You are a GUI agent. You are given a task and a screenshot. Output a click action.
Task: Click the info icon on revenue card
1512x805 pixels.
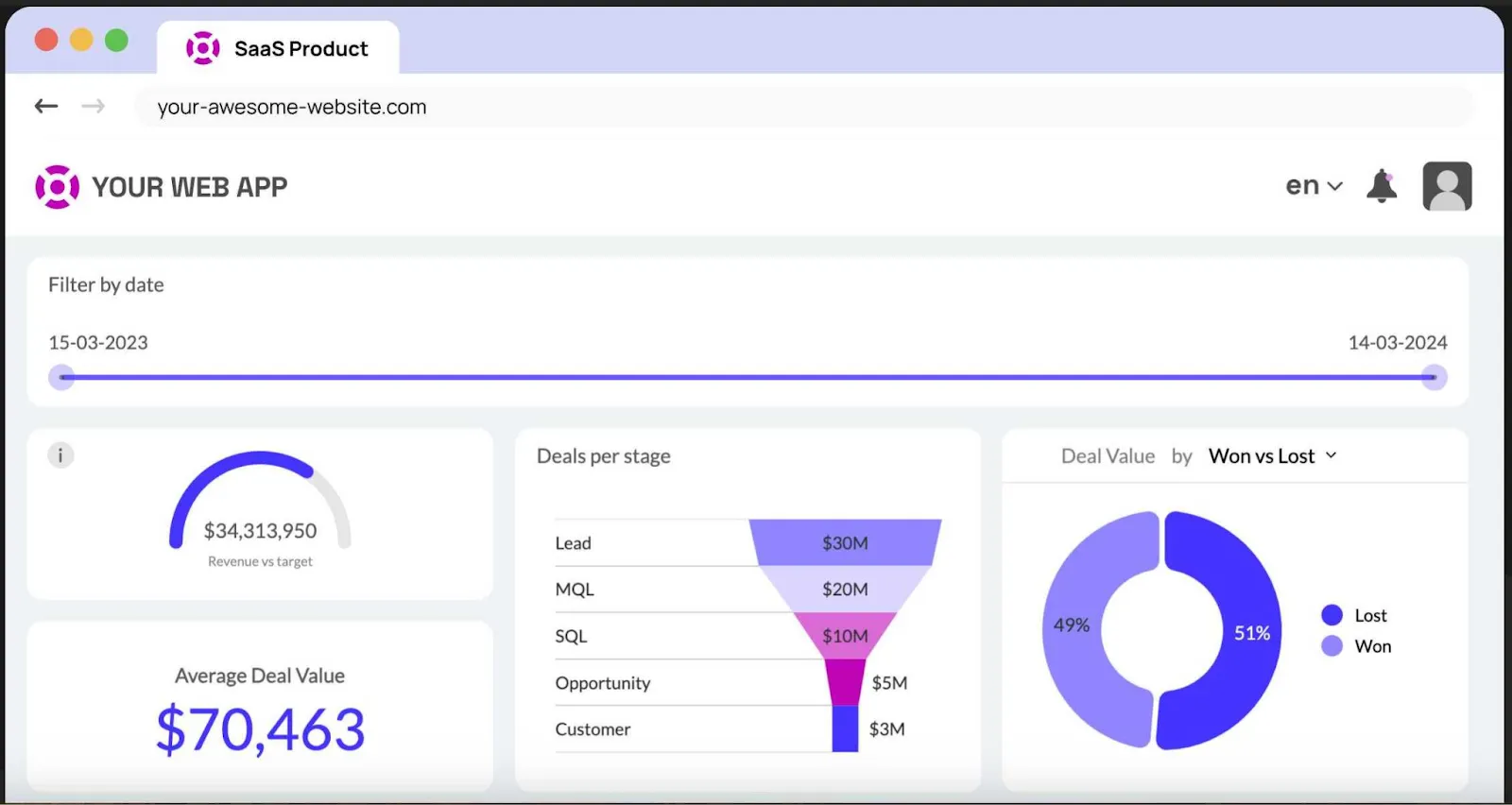[60, 455]
